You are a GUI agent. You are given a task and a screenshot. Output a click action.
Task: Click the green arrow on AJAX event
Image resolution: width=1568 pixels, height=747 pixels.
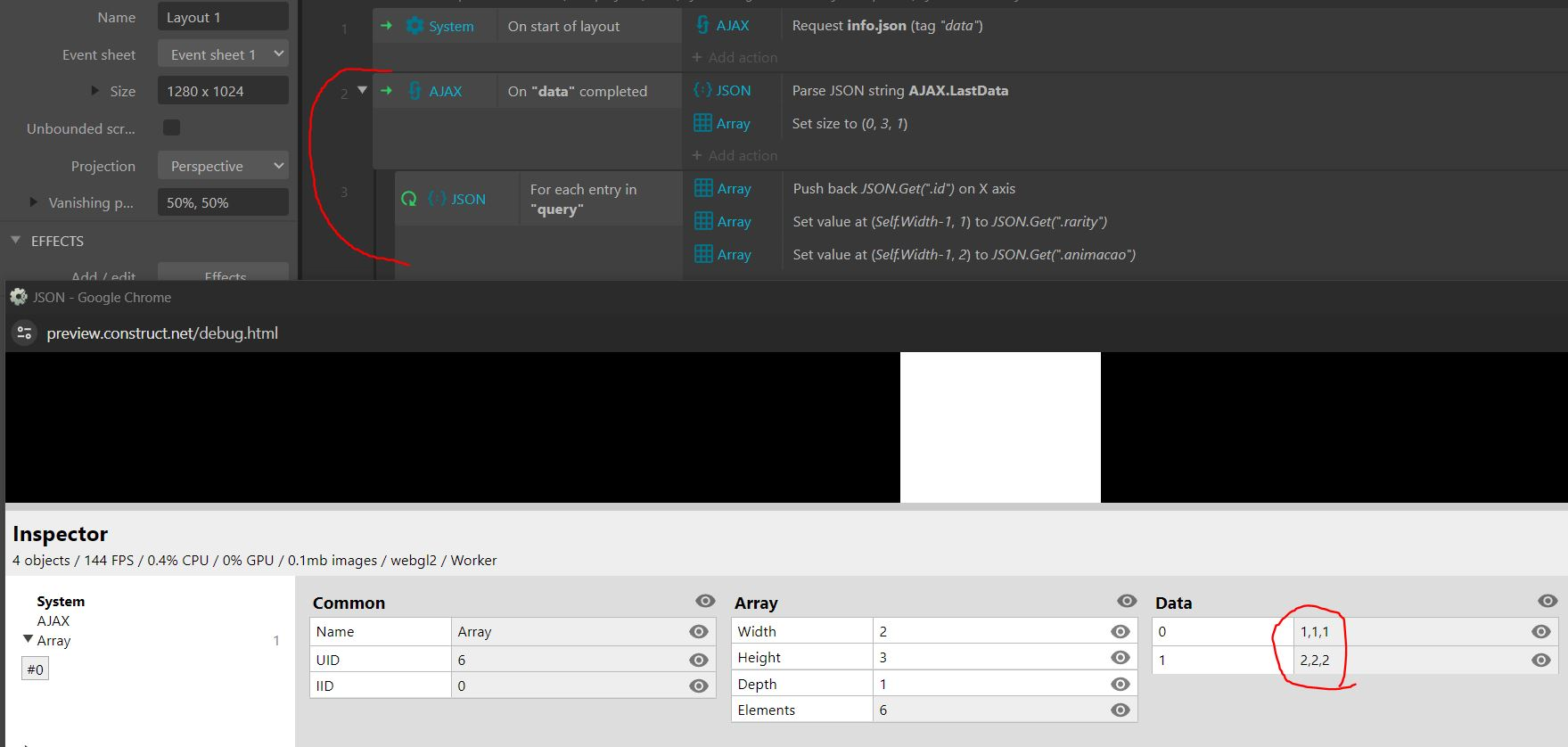tap(386, 91)
